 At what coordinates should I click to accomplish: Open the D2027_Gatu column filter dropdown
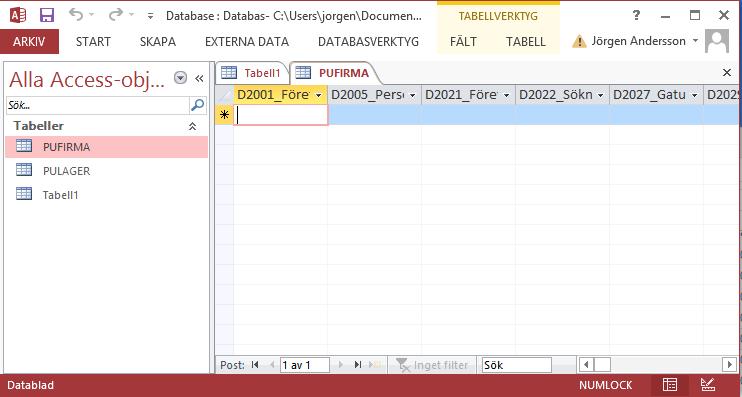click(x=695, y=95)
